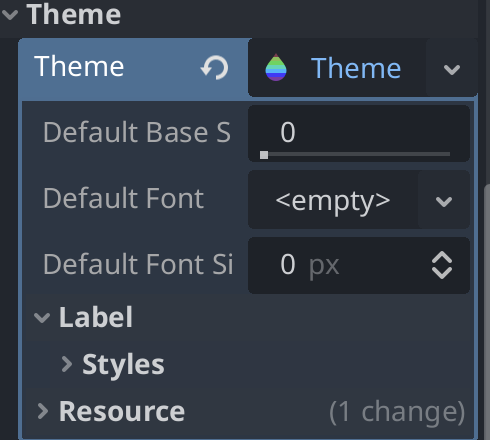Click the Label group heading

(96, 317)
